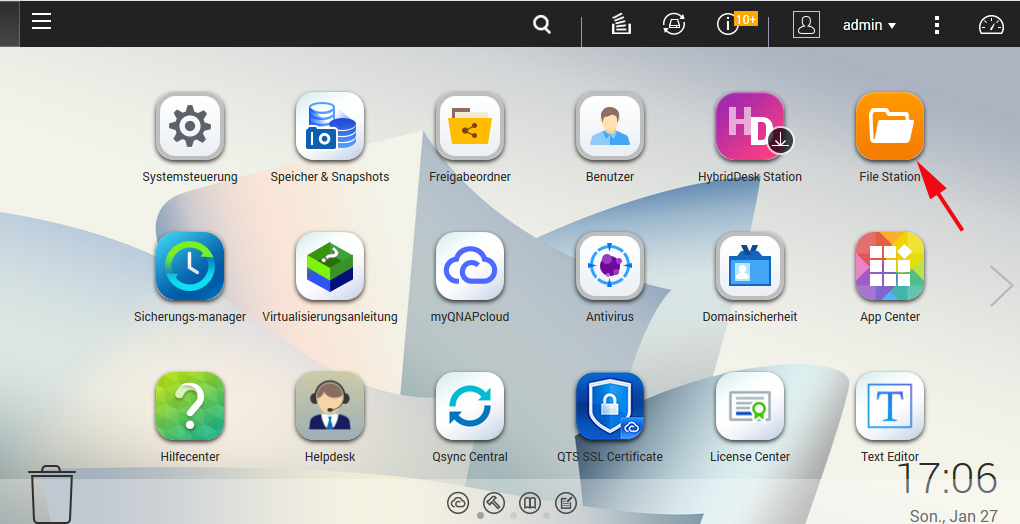This screenshot has height=524, width=1020.
Task: Open Benutzer user management
Action: click(x=610, y=126)
